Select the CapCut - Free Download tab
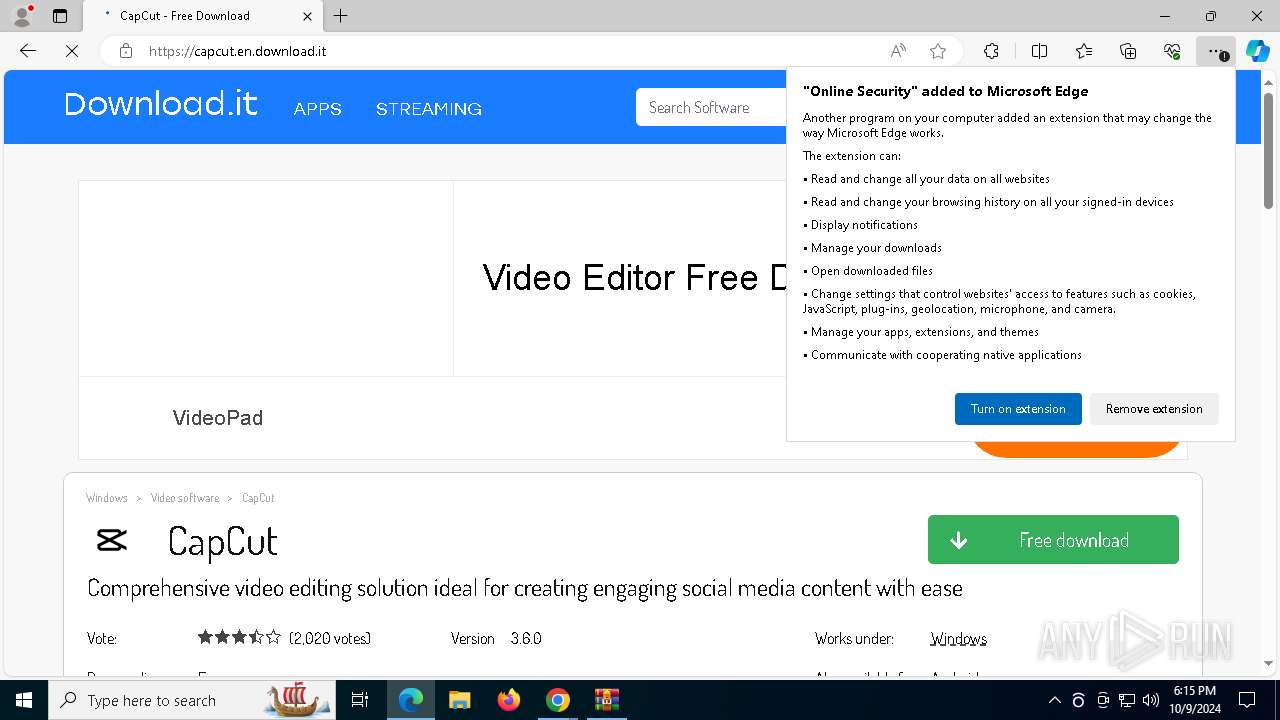Viewport: 1280px width, 720px height. pyautogui.click(x=202, y=16)
